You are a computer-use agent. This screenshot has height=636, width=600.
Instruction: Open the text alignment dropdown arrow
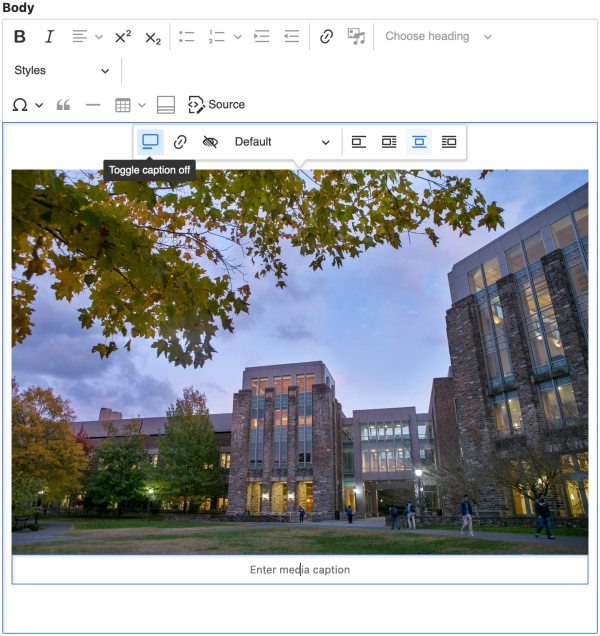(x=99, y=37)
